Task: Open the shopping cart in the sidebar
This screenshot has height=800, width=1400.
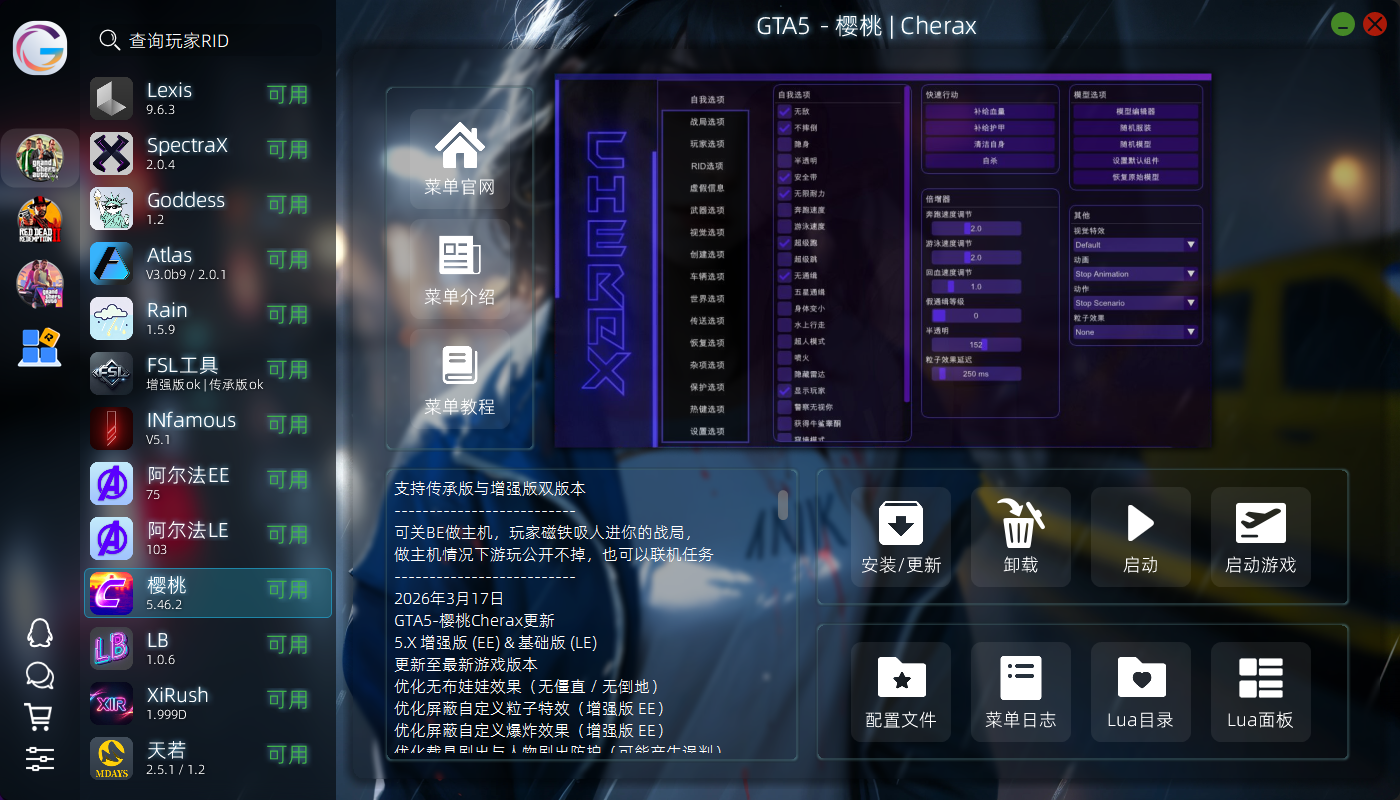Action: 39,716
